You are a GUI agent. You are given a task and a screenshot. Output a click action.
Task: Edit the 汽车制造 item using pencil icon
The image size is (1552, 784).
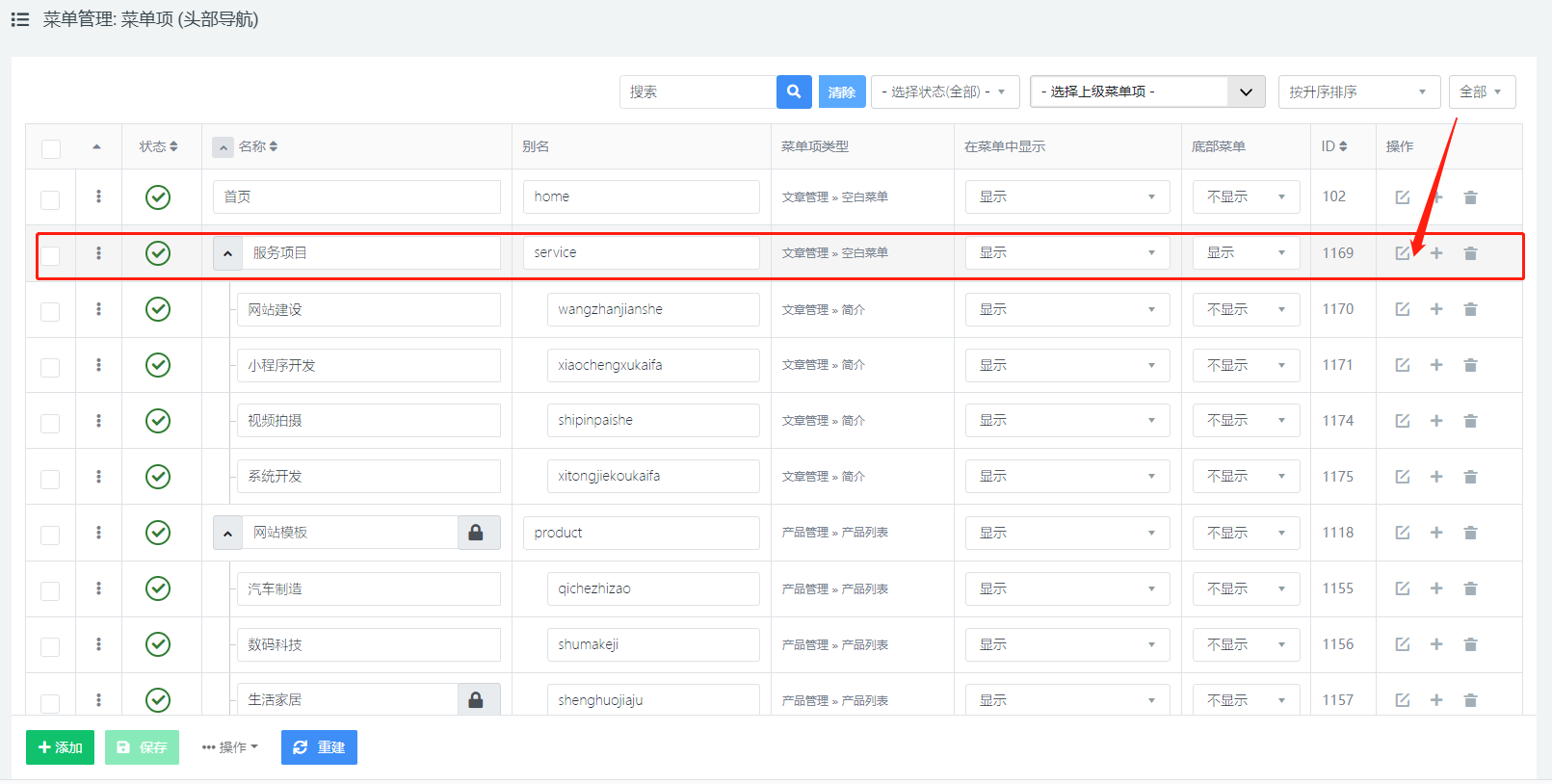[x=1403, y=588]
